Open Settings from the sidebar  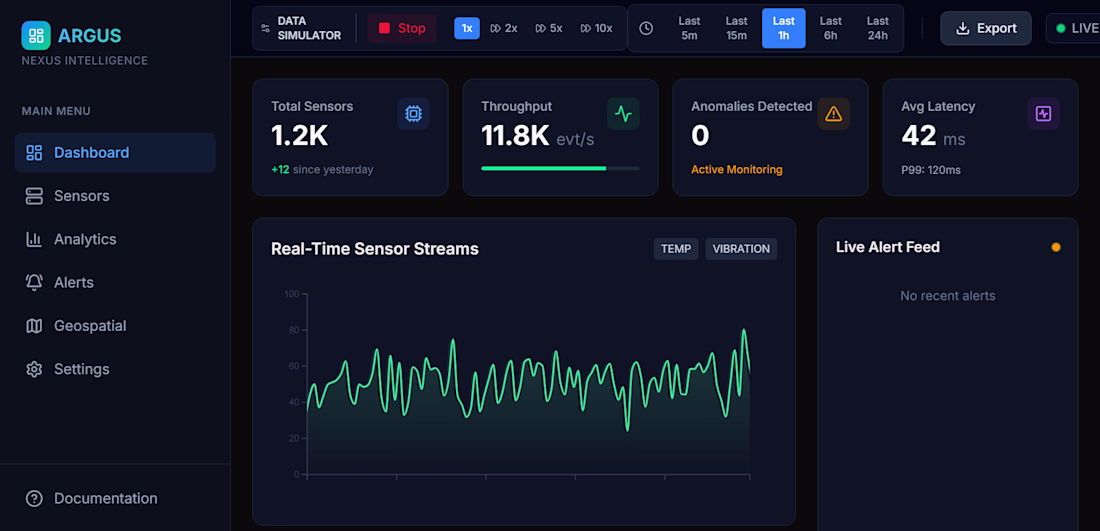click(115, 369)
